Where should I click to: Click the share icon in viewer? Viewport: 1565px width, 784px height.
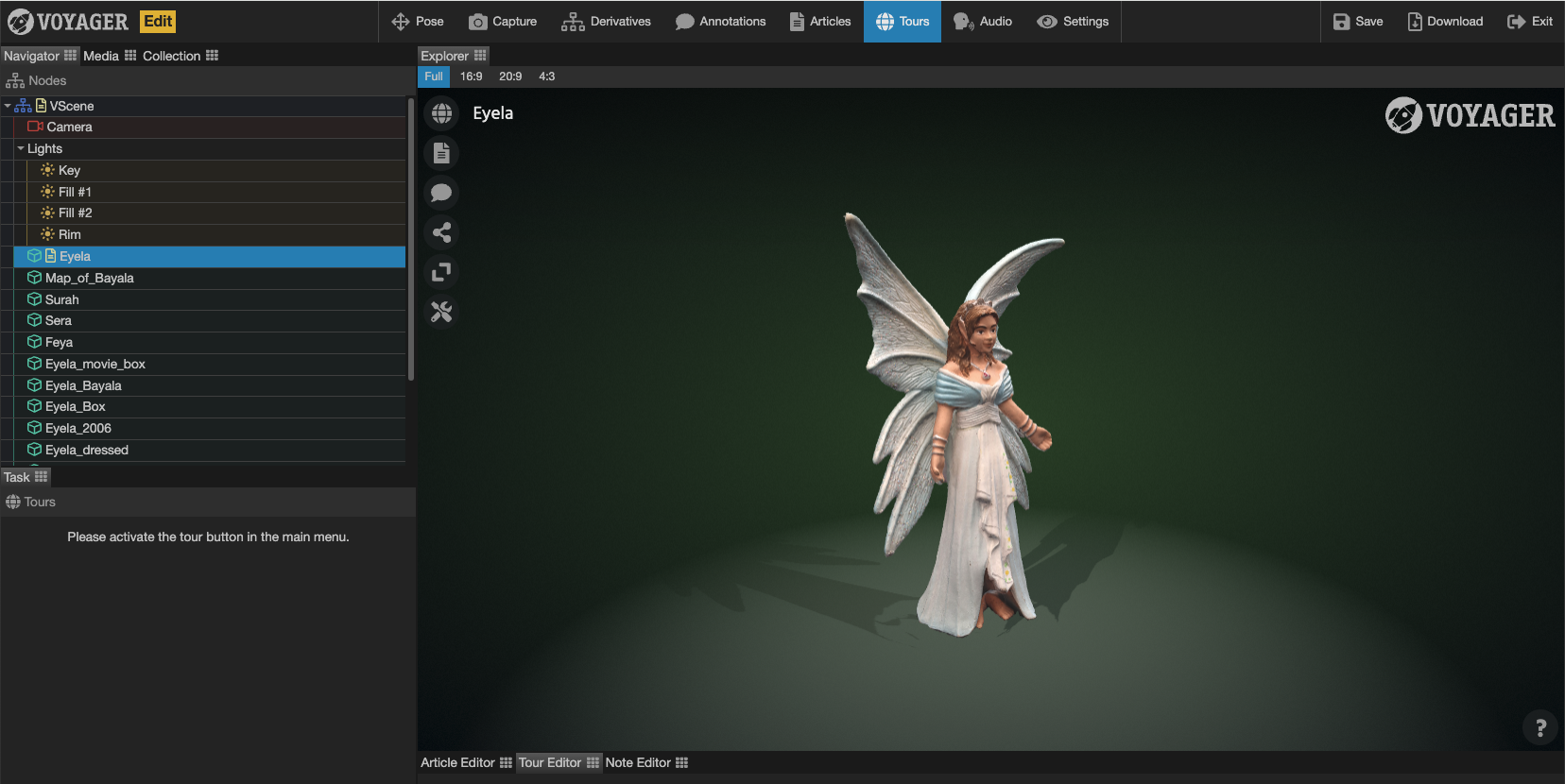tap(441, 232)
